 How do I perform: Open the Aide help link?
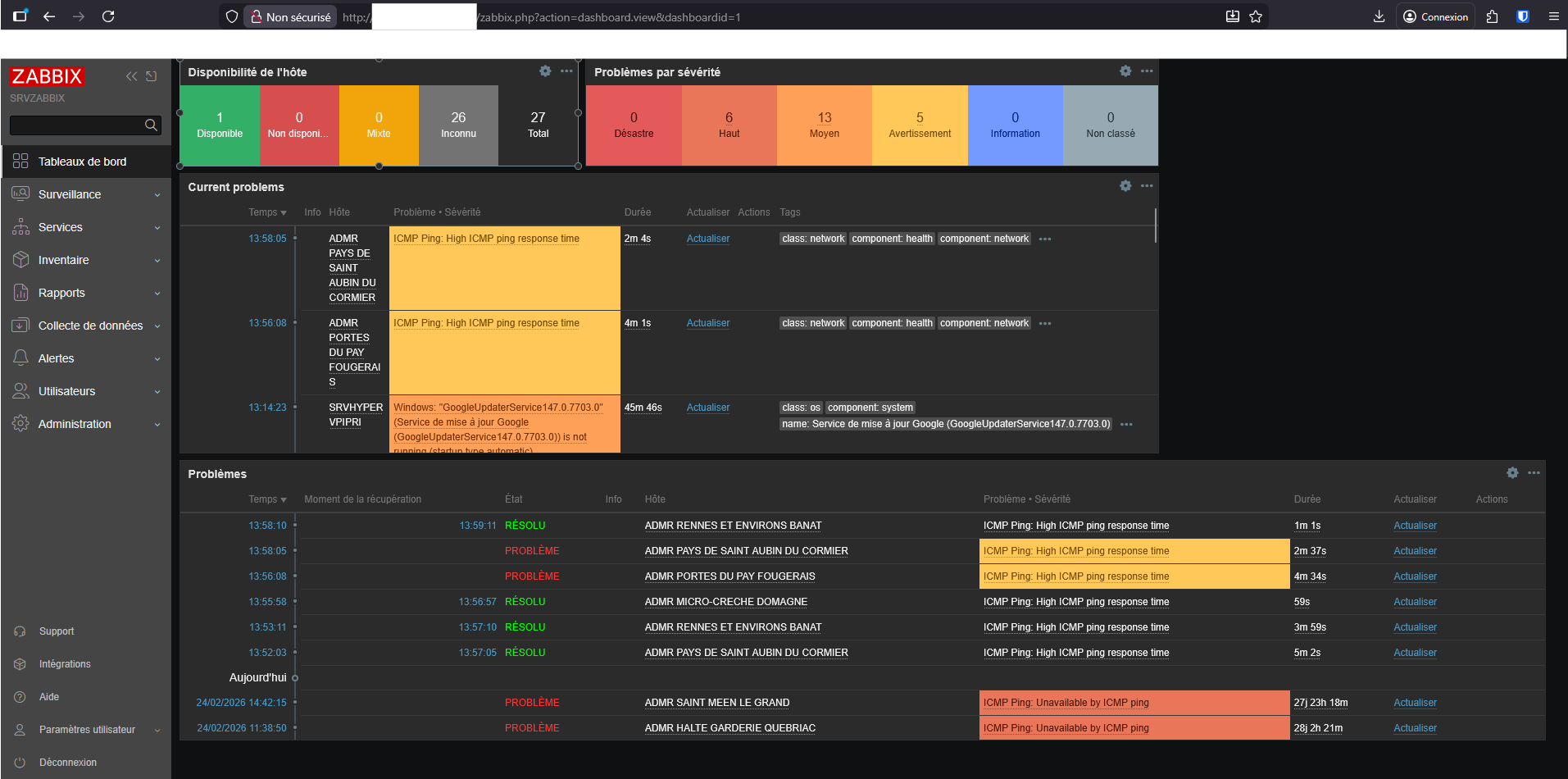[49, 697]
